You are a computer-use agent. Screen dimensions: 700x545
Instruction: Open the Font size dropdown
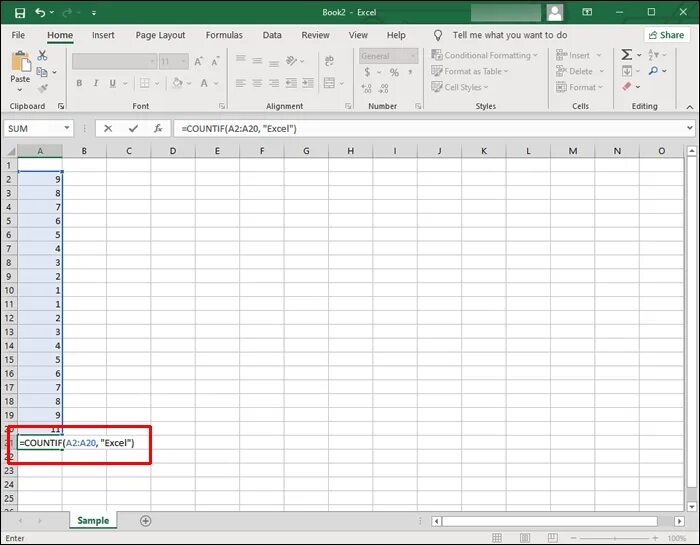pyautogui.click(x=183, y=61)
